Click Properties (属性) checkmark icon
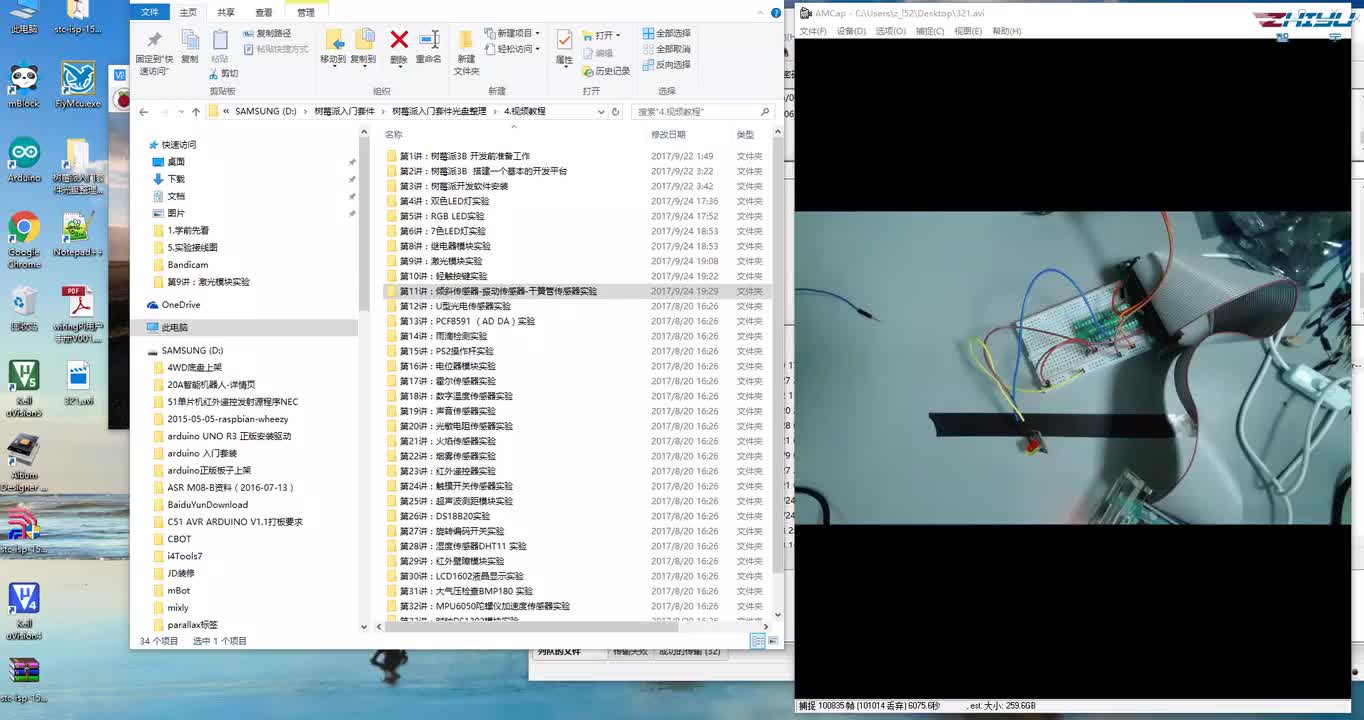This screenshot has height=720, width=1364. click(x=564, y=40)
